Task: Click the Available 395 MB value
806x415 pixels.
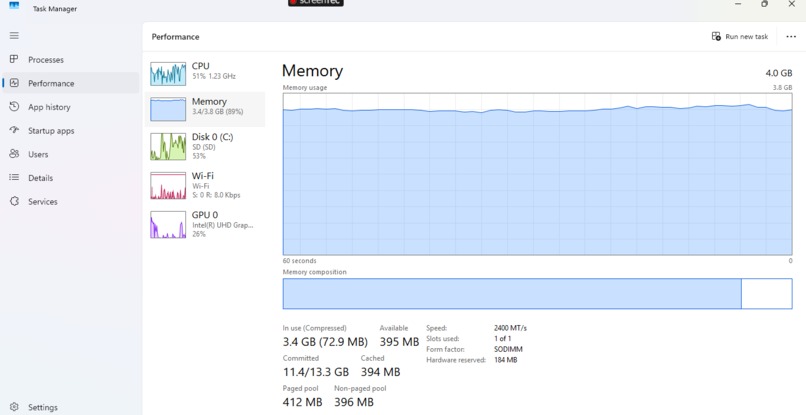Action: click(399, 341)
